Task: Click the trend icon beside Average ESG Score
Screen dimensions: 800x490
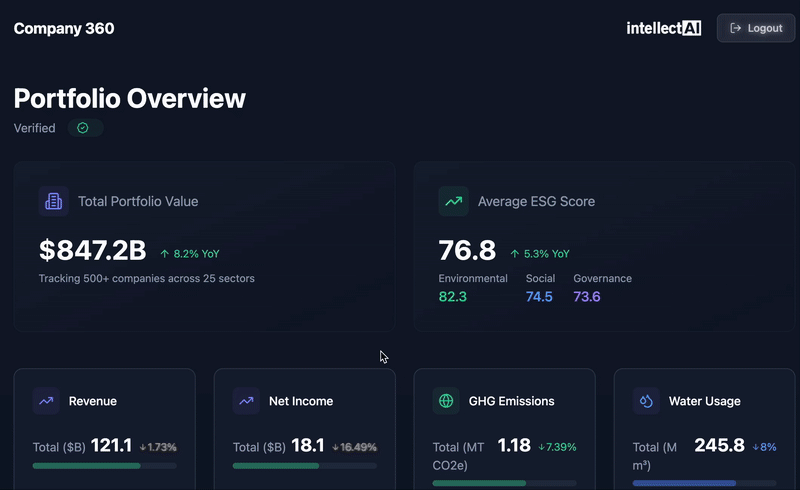Action: pyautogui.click(x=453, y=201)
